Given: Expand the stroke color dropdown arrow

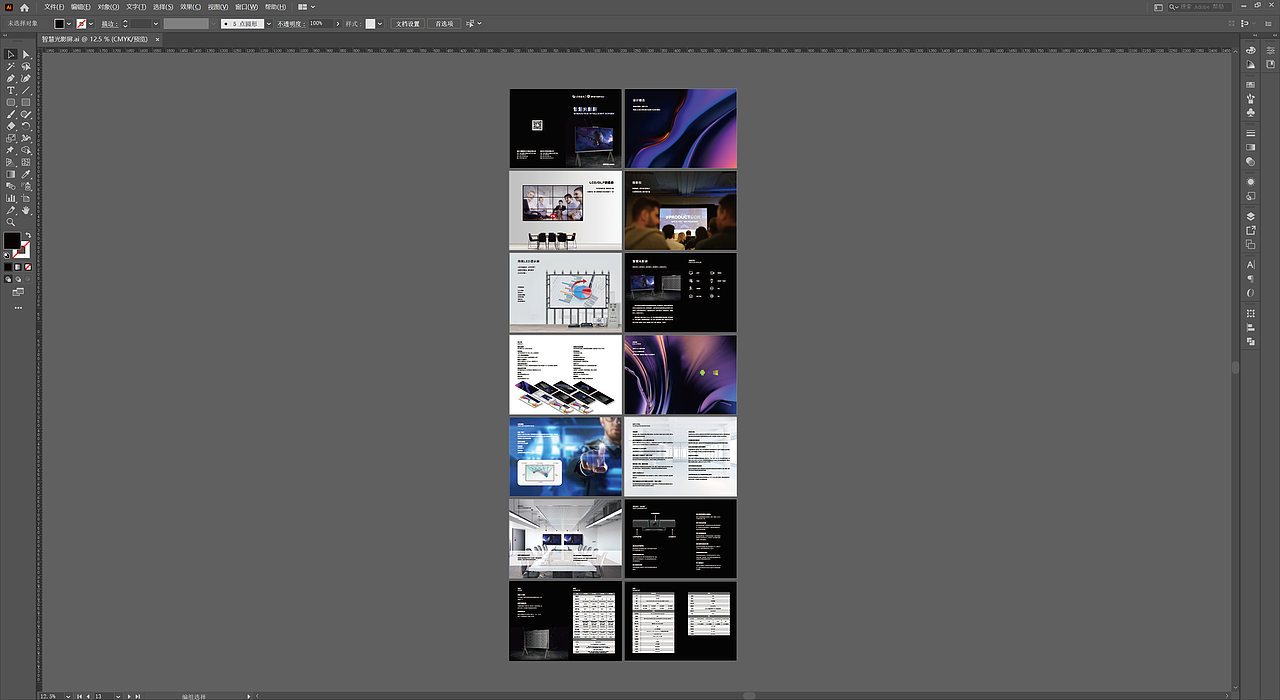Looking at the screenshot, I should pyautogui.click(x=91, y=23).
